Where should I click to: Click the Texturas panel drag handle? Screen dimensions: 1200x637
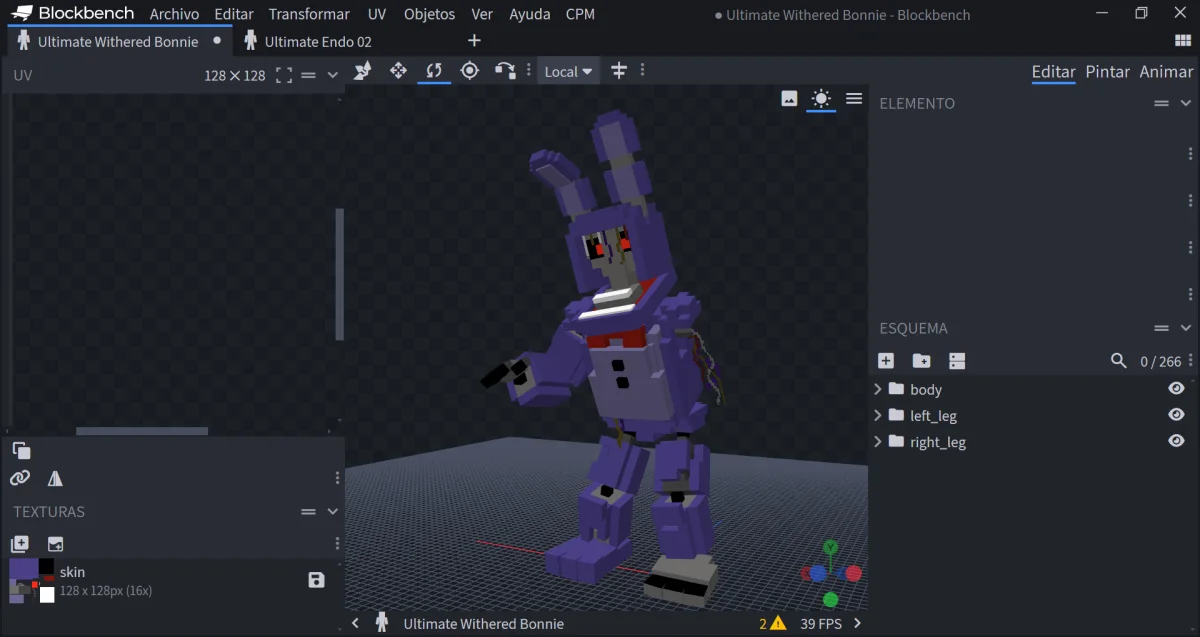[x=308, y=511]
